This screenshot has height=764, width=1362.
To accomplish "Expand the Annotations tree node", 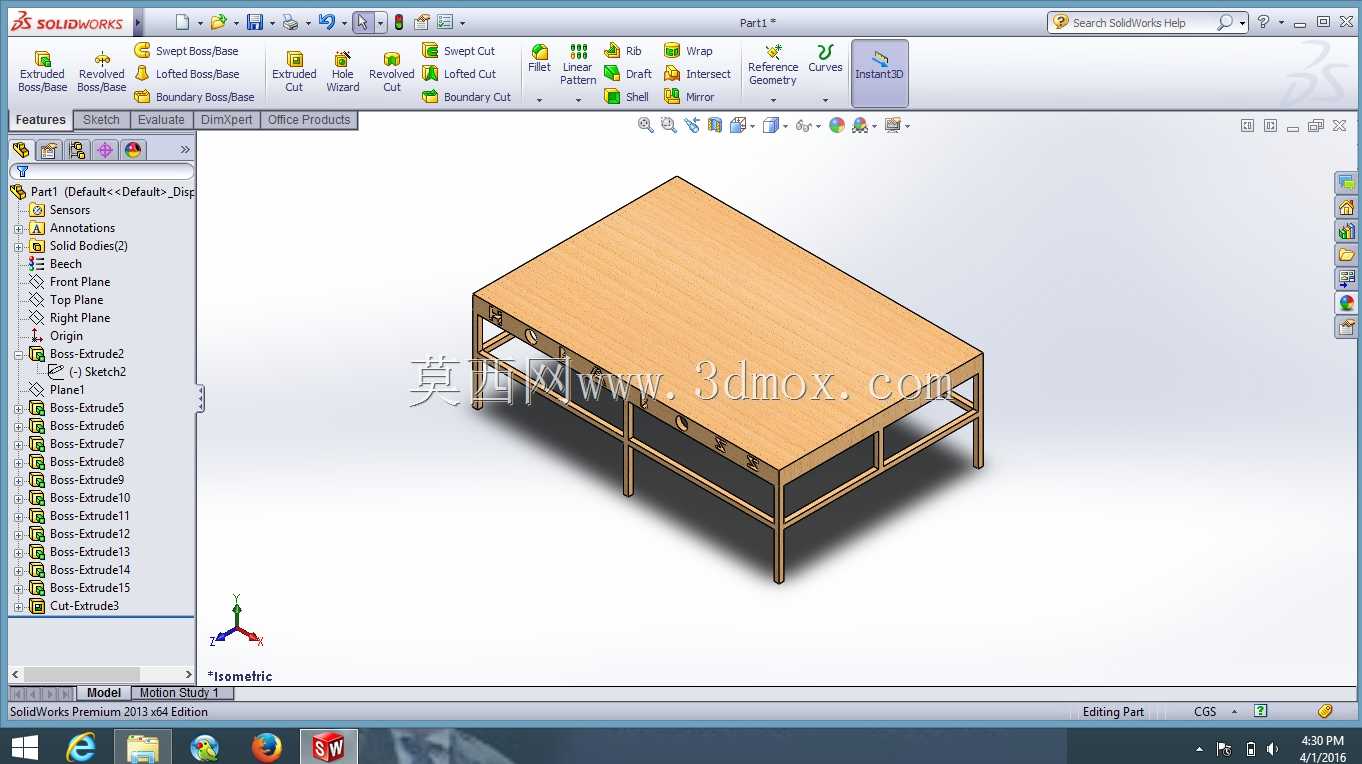I will click(18, 228).
